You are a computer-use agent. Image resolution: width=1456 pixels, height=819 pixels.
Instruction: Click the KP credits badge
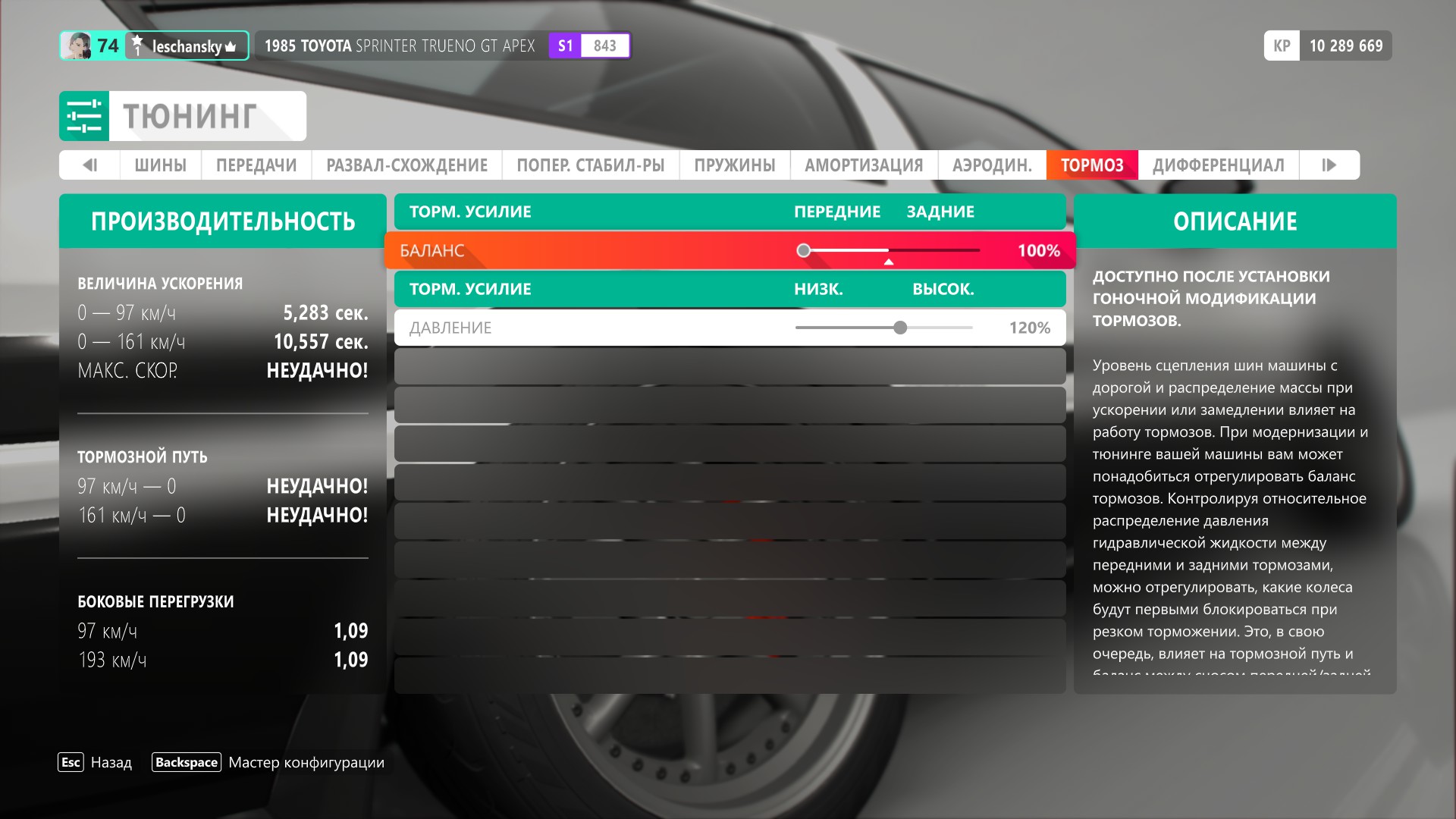pos(1282,45)
